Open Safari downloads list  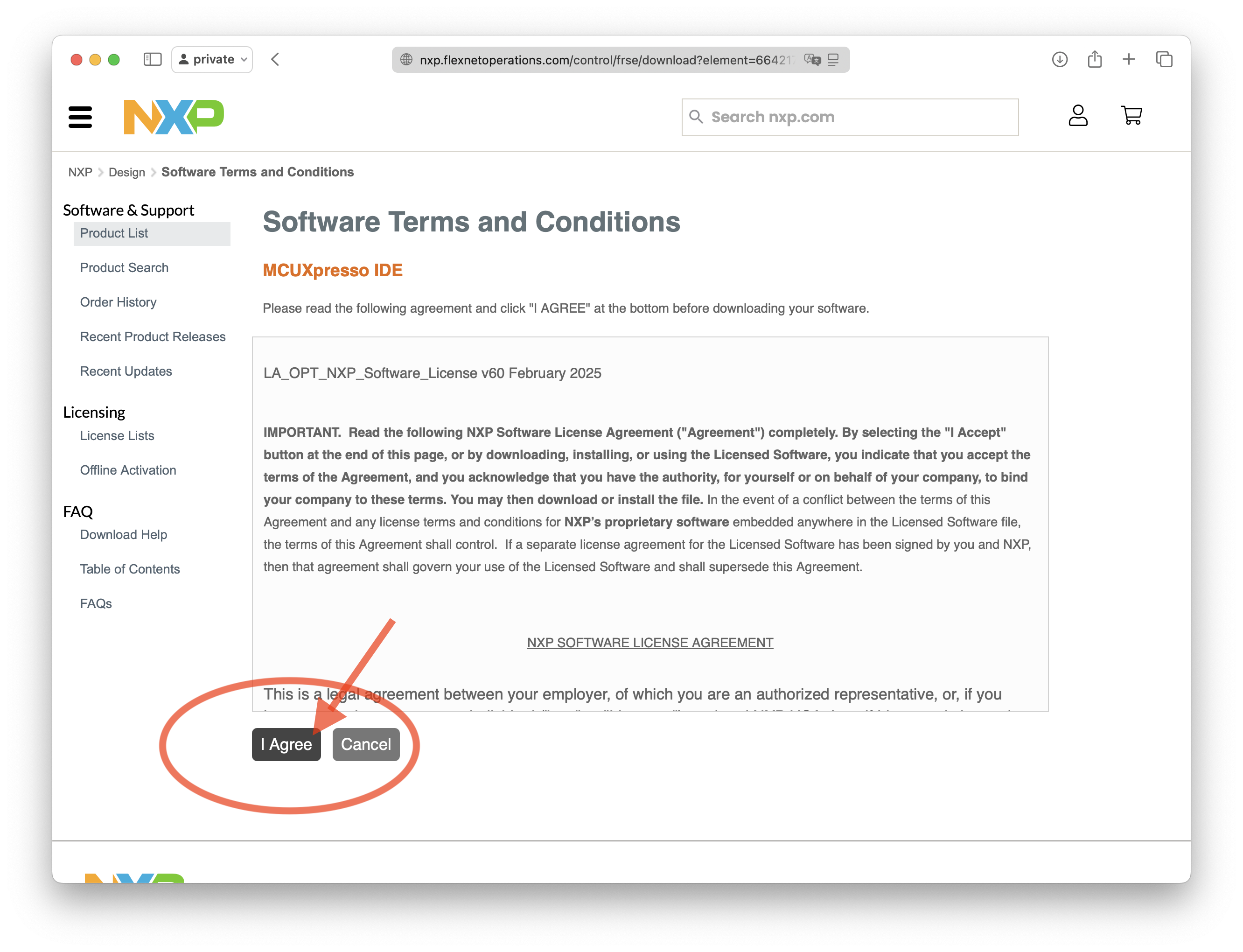pos(1059,59)
